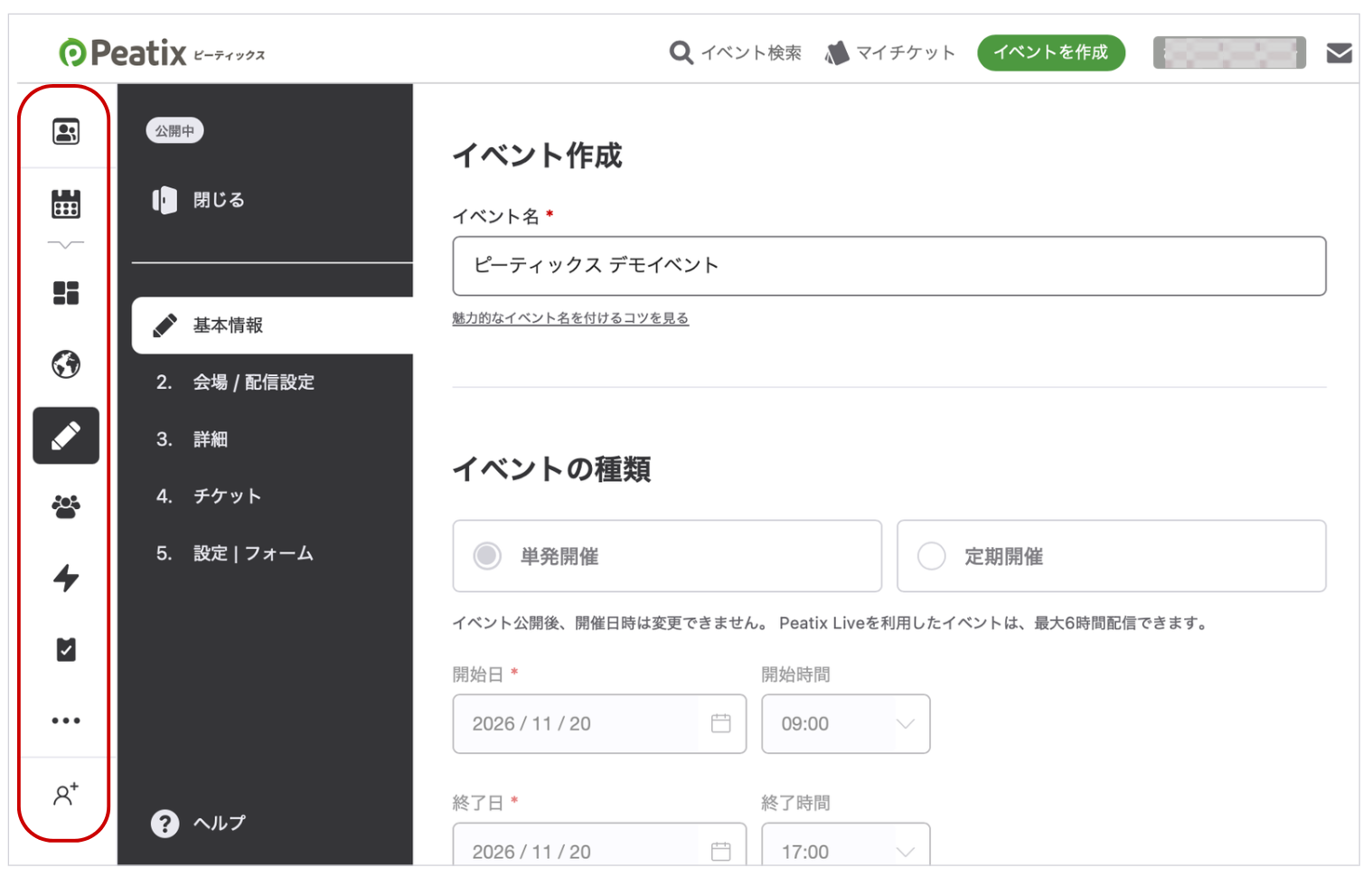Click the question mark help icon
This screenshot has height=877, width=1372.
coord(164,824)
